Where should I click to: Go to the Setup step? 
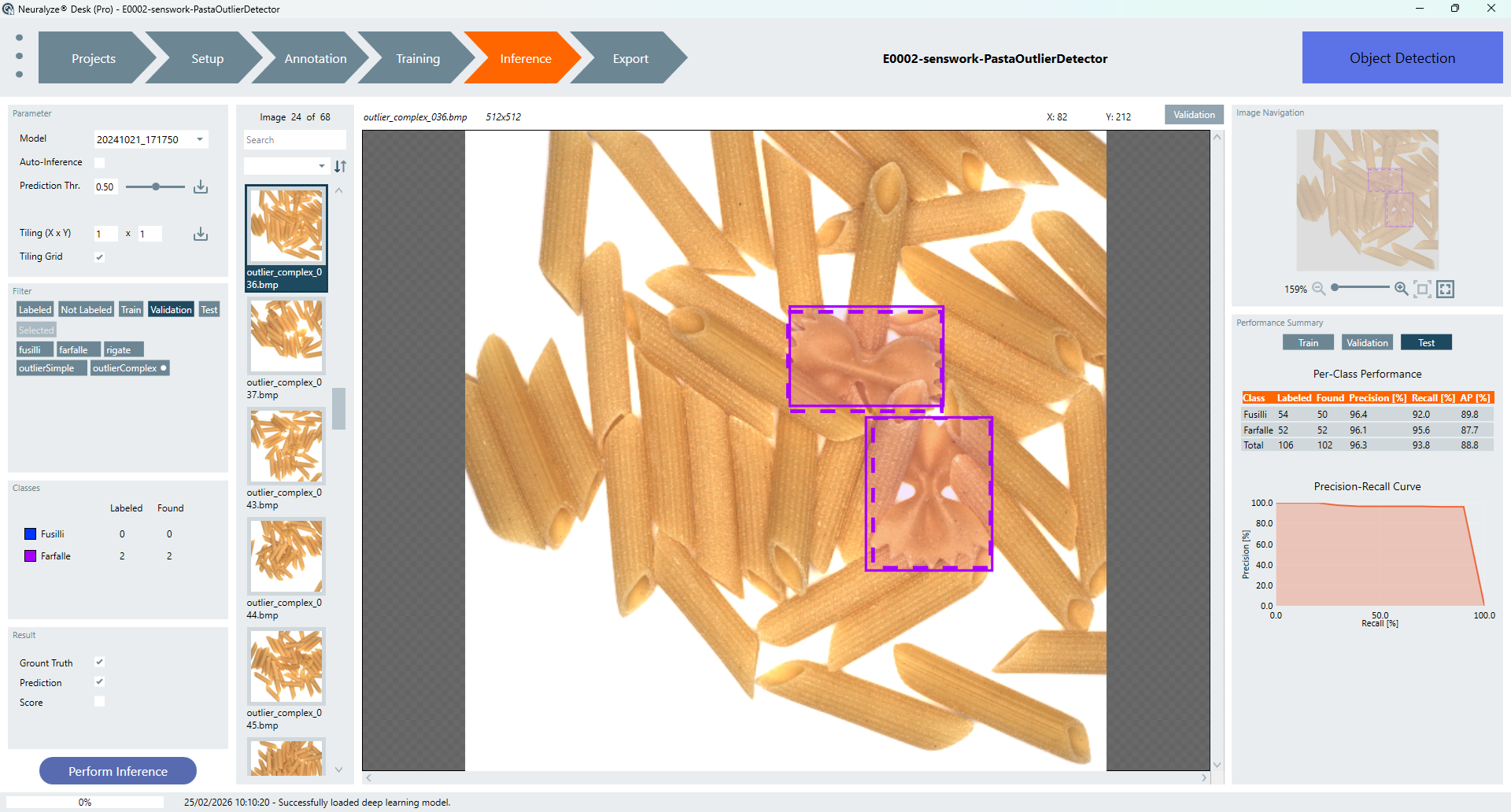click(x=207, y=58)
